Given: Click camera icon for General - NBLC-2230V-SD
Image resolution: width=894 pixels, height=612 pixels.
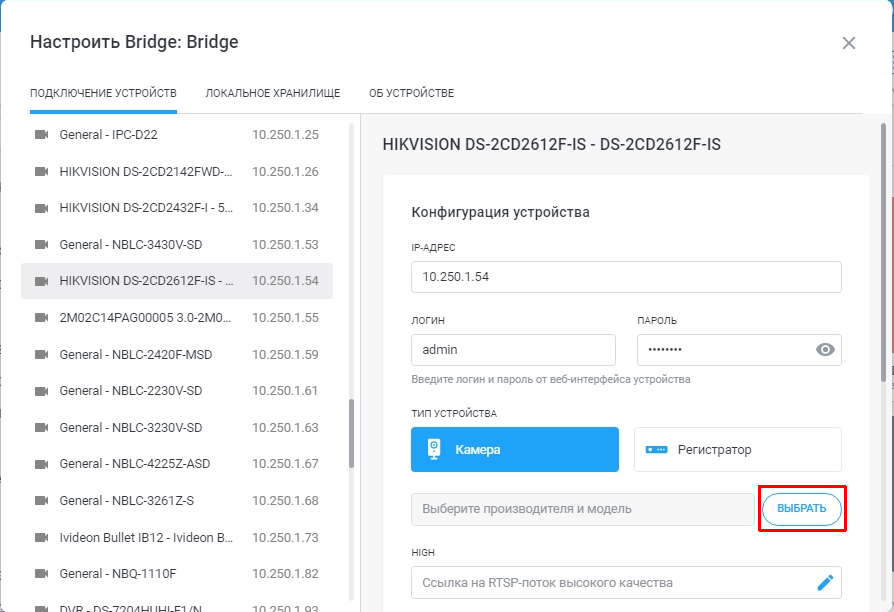Looking at the screenshot, I should 42,391.
